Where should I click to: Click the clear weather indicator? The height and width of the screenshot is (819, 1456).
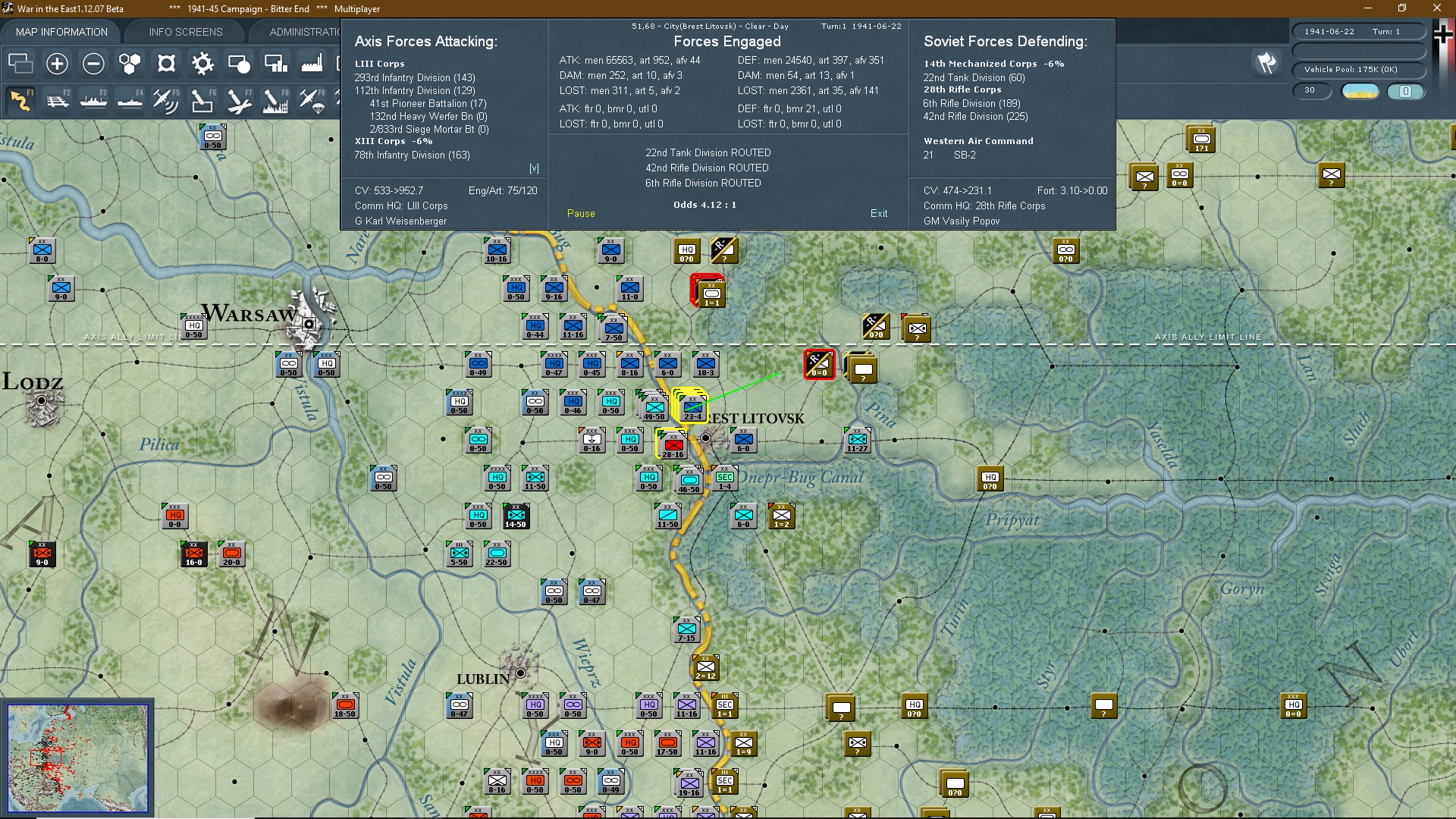point(1360,92)
